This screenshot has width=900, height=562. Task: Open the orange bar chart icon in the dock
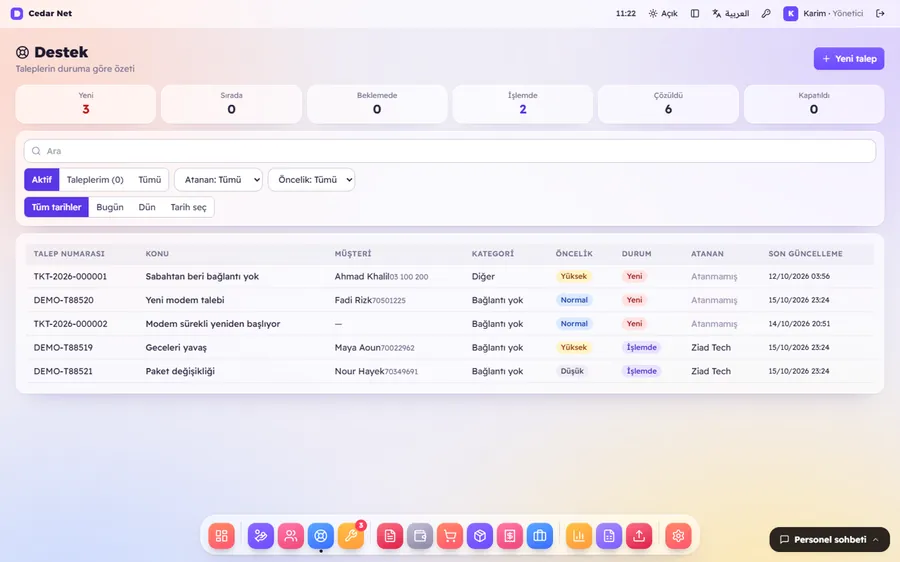point(579,536)
